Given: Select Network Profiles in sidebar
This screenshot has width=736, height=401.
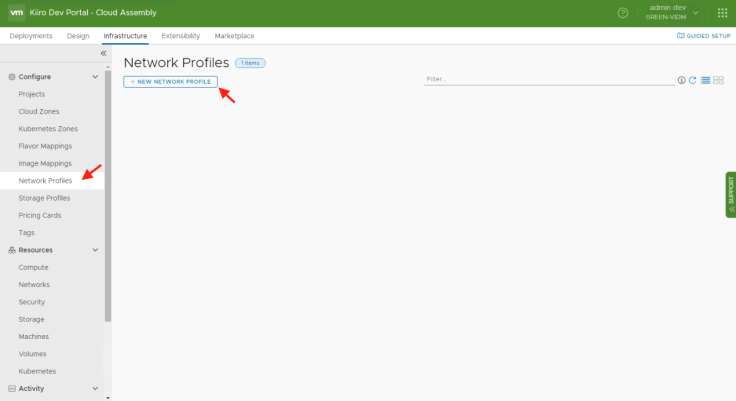Looking at the screenshot, I should [45, 181].
